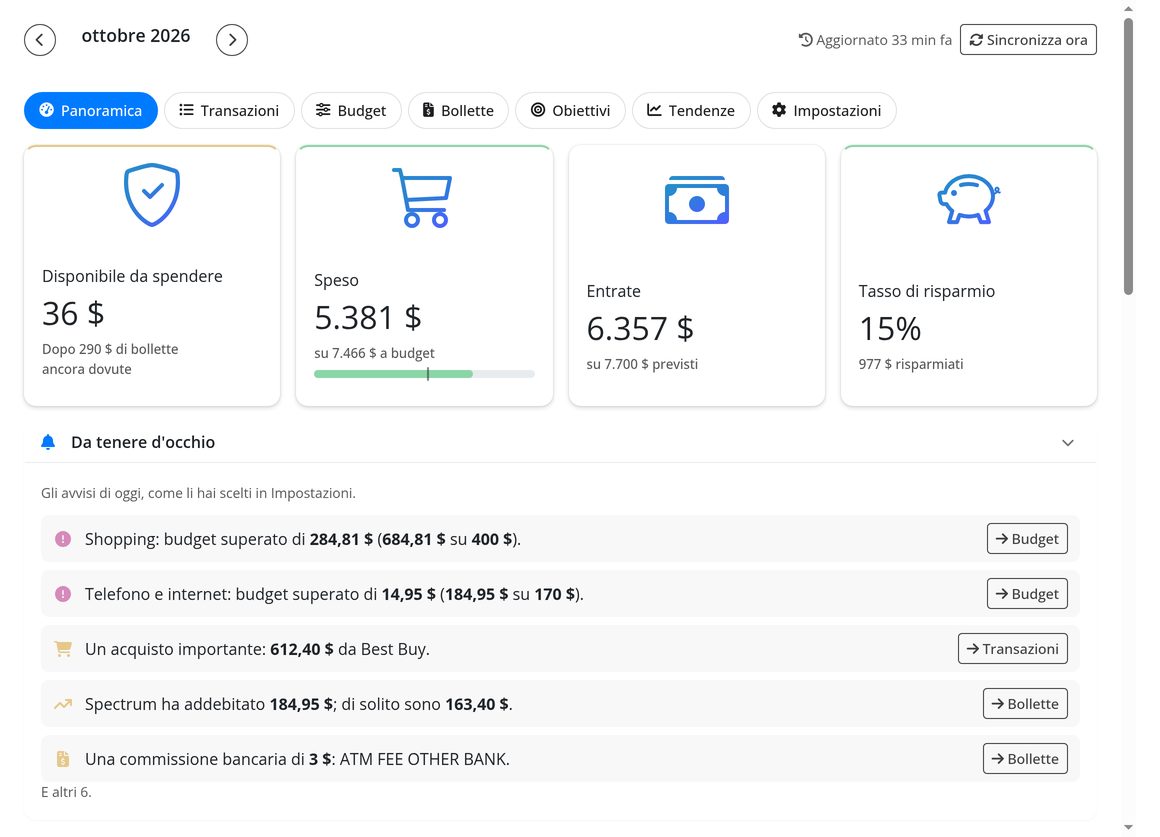The image size is (1160, 837).
Task: Open the Impostazioni tab
Action: pyautogui.click(x=826, y=110)
